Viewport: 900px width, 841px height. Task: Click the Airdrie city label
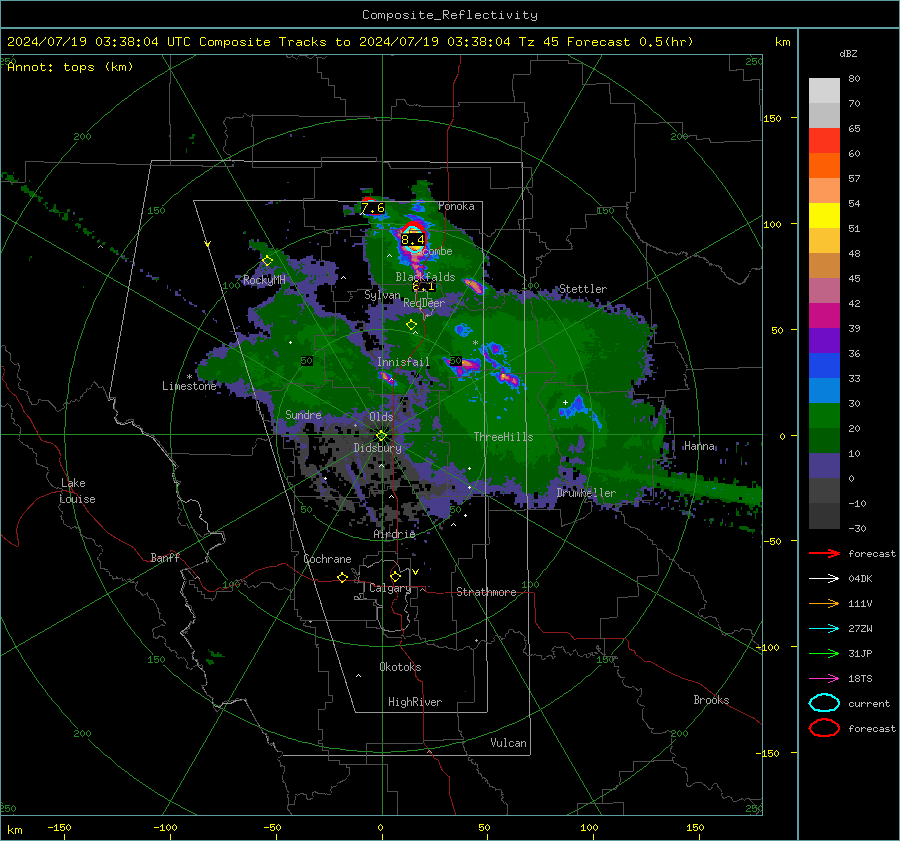pyautogui.click(x=394, y=534)
